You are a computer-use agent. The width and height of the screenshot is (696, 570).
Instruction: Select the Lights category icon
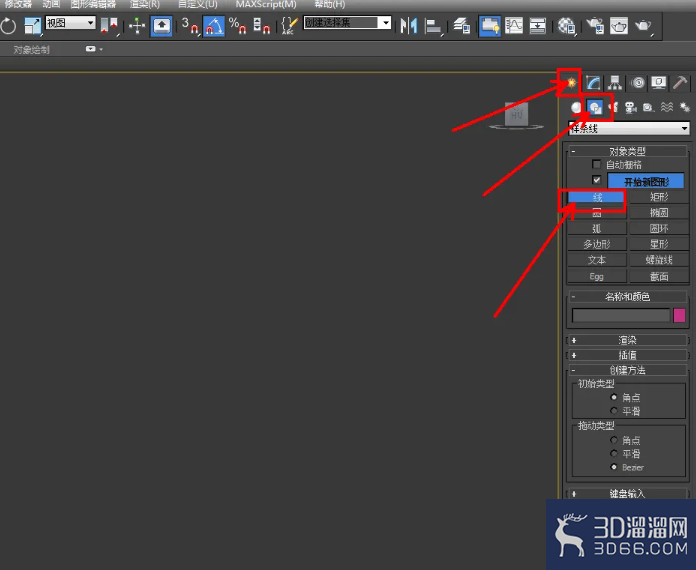click(x=613, y=107)
